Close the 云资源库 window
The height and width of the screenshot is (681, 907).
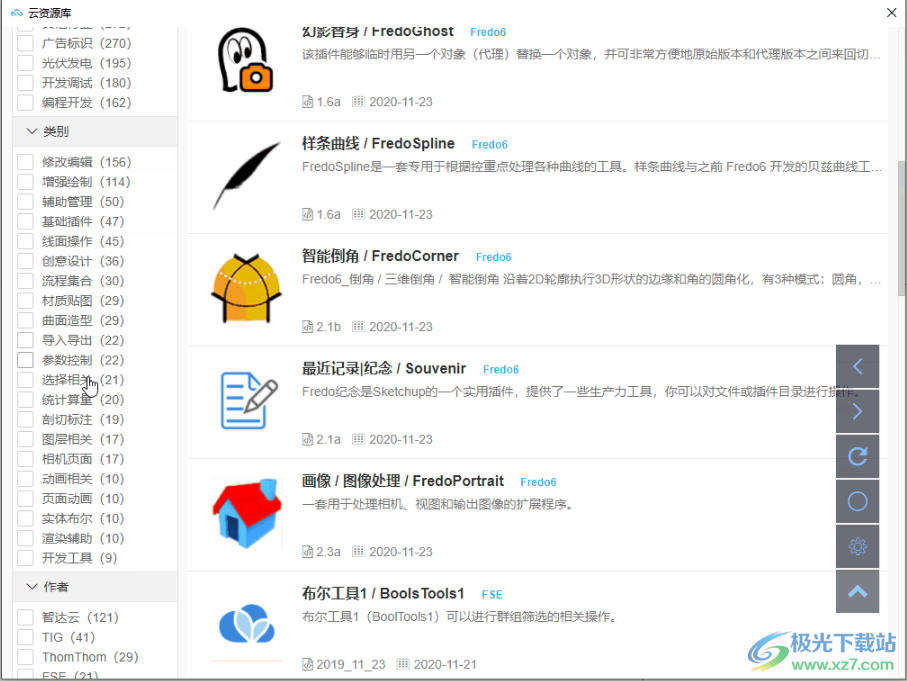coord(891,13)
